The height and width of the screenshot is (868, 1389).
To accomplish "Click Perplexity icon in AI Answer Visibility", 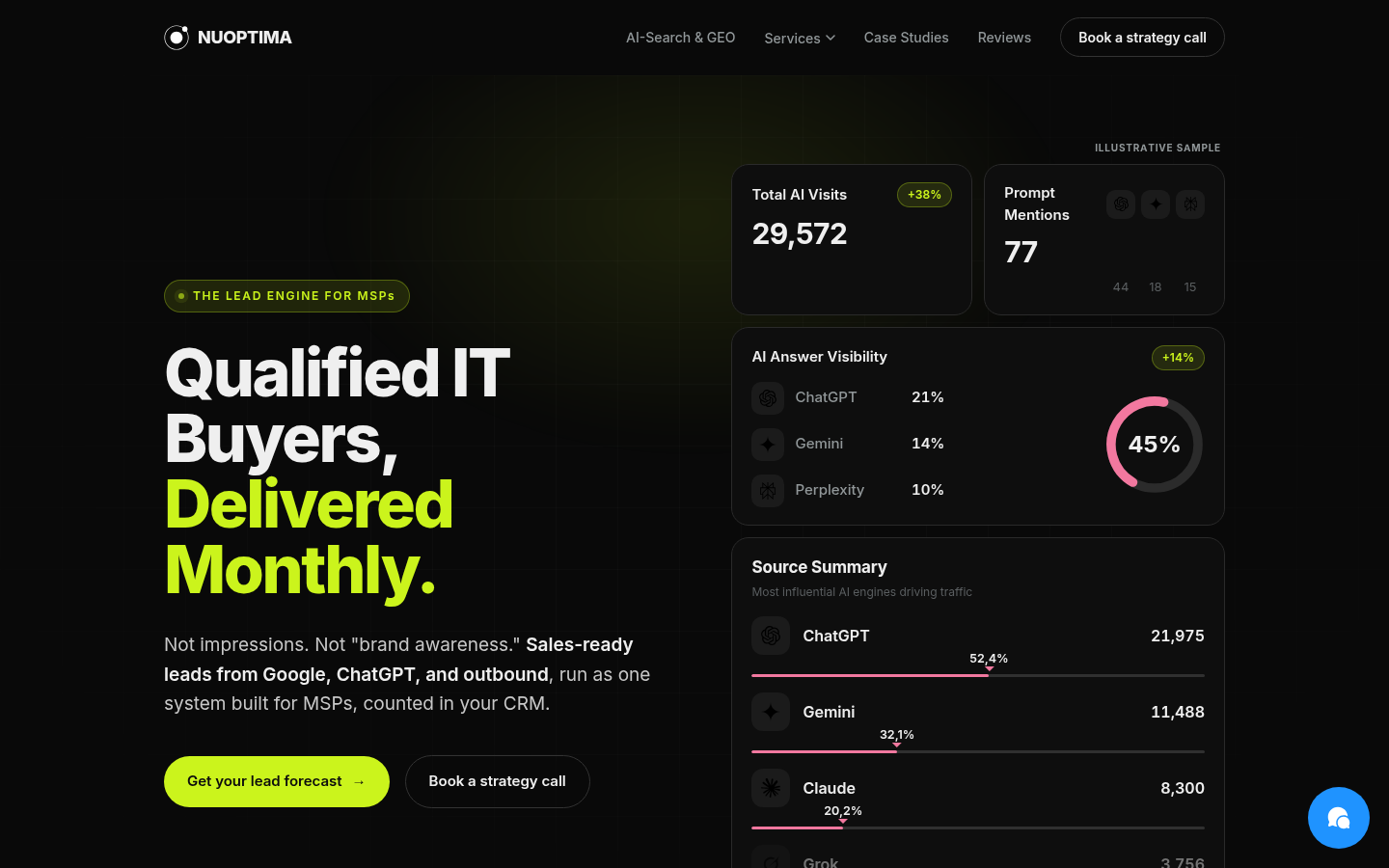I will [x=768, y=490].
